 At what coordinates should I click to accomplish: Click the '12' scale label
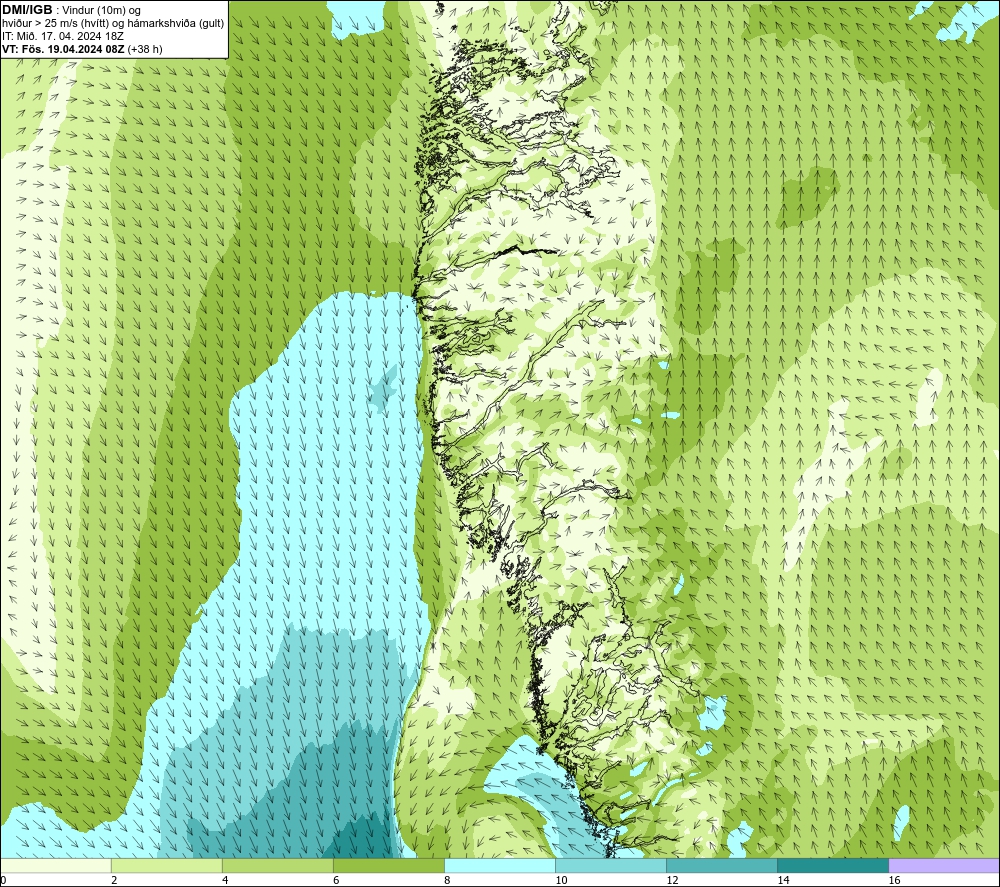click(x=672, y=881)
